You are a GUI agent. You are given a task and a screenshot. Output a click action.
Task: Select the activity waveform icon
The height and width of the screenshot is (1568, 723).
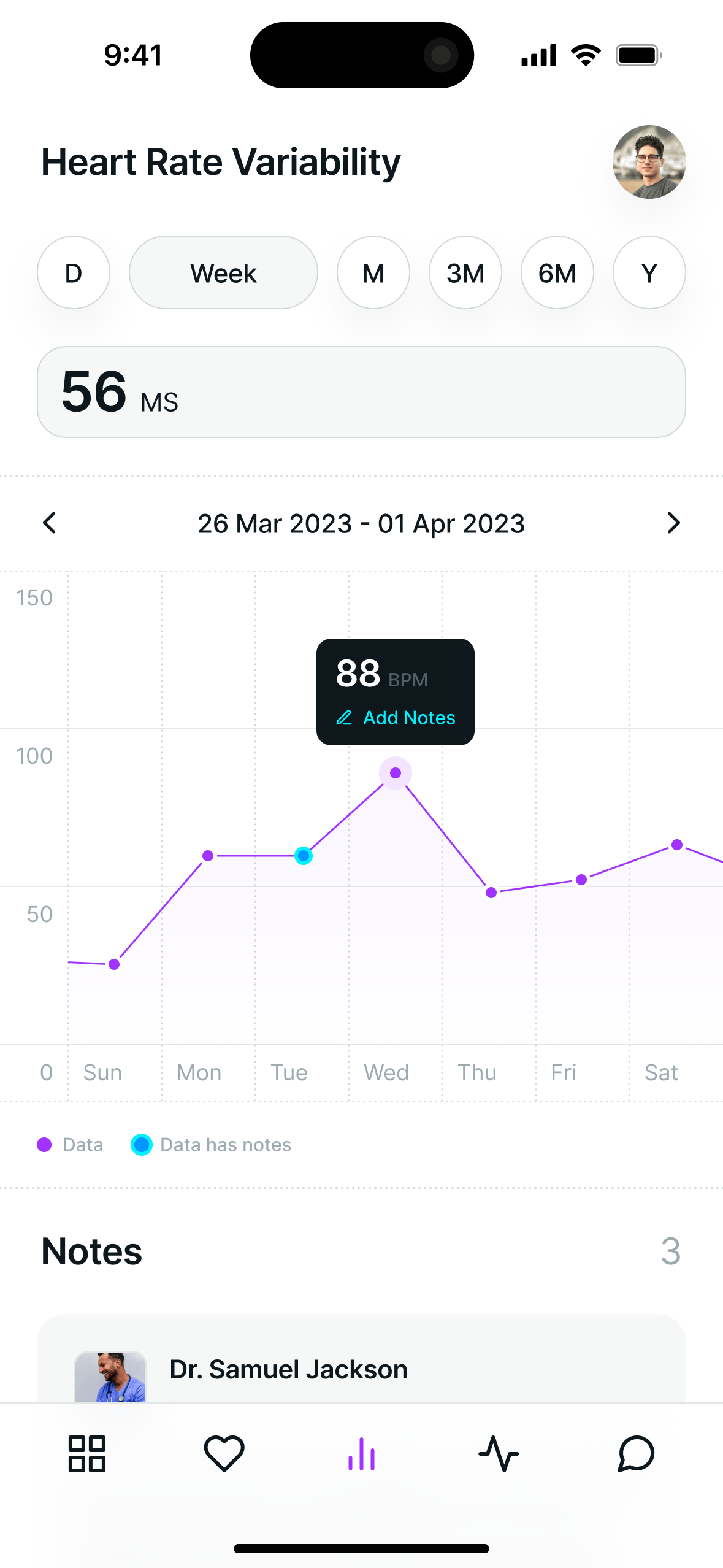pos(499,1453)
